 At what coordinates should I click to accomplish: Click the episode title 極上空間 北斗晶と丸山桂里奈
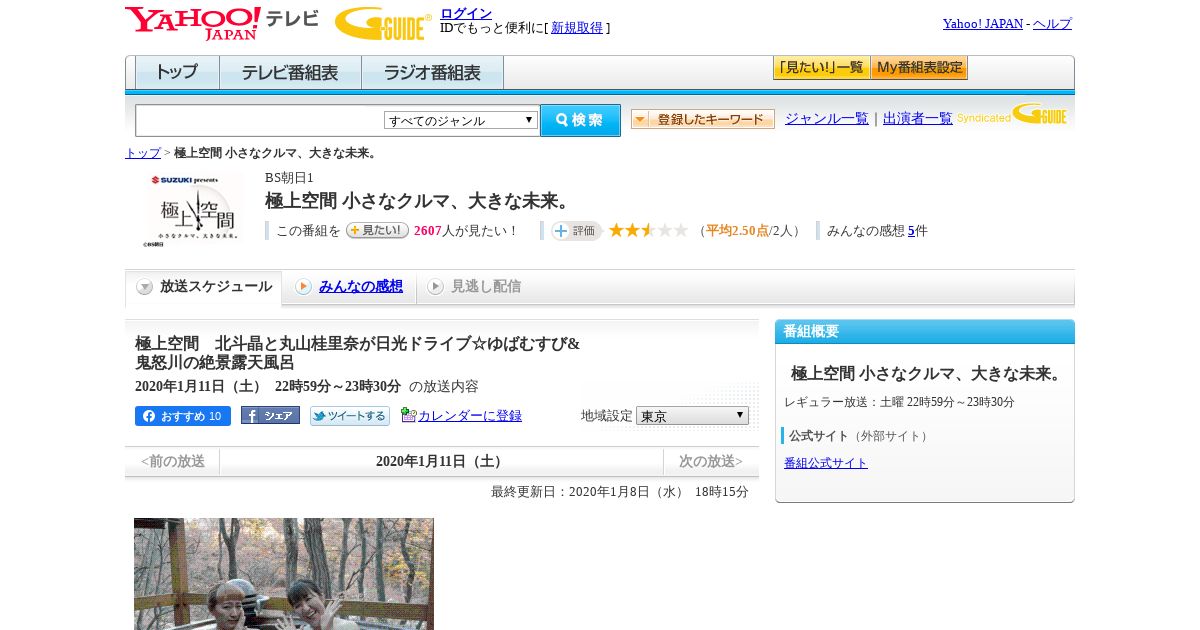click(x=358, y=353)
